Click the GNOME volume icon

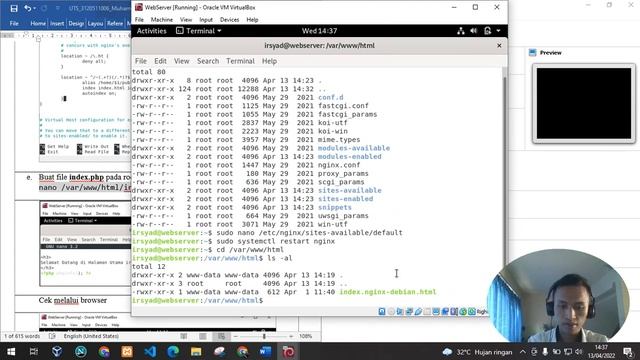coord(473,31)
